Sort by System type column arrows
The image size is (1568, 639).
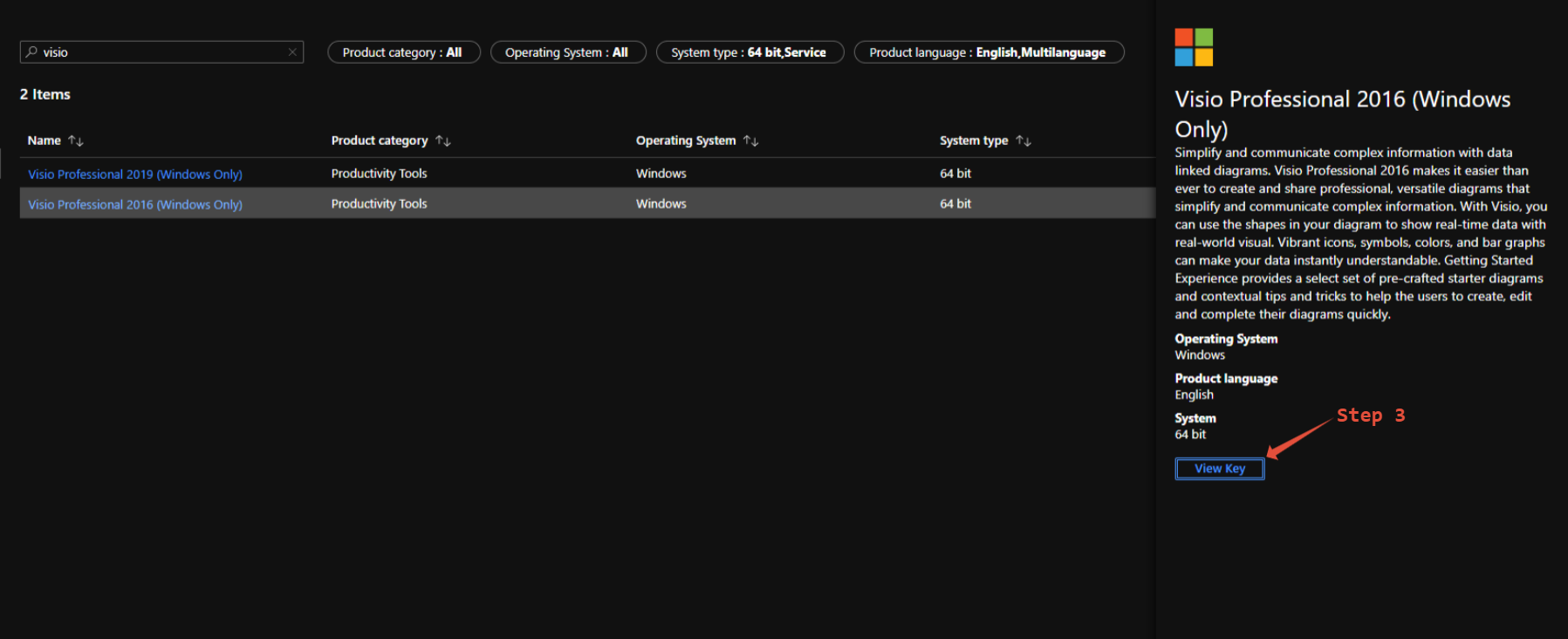(x=1024, y=141)
